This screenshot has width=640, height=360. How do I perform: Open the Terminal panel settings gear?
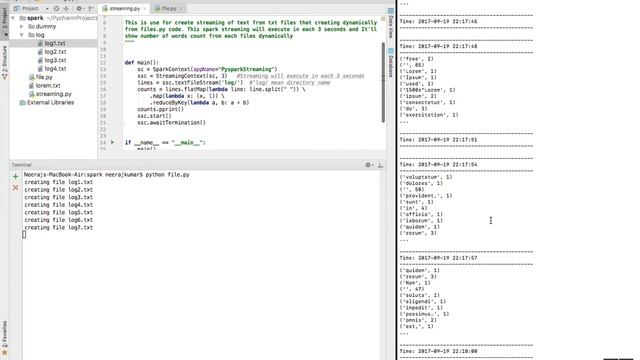(368, 165)
